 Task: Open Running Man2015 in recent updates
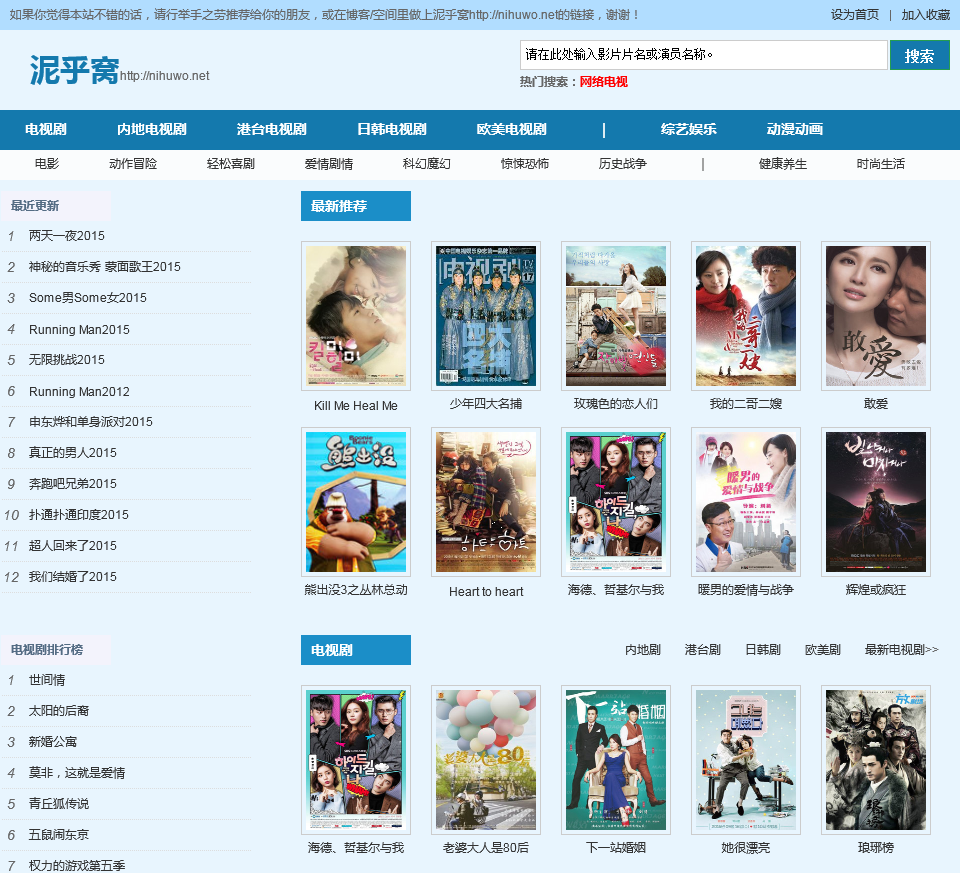coord(79,329)
